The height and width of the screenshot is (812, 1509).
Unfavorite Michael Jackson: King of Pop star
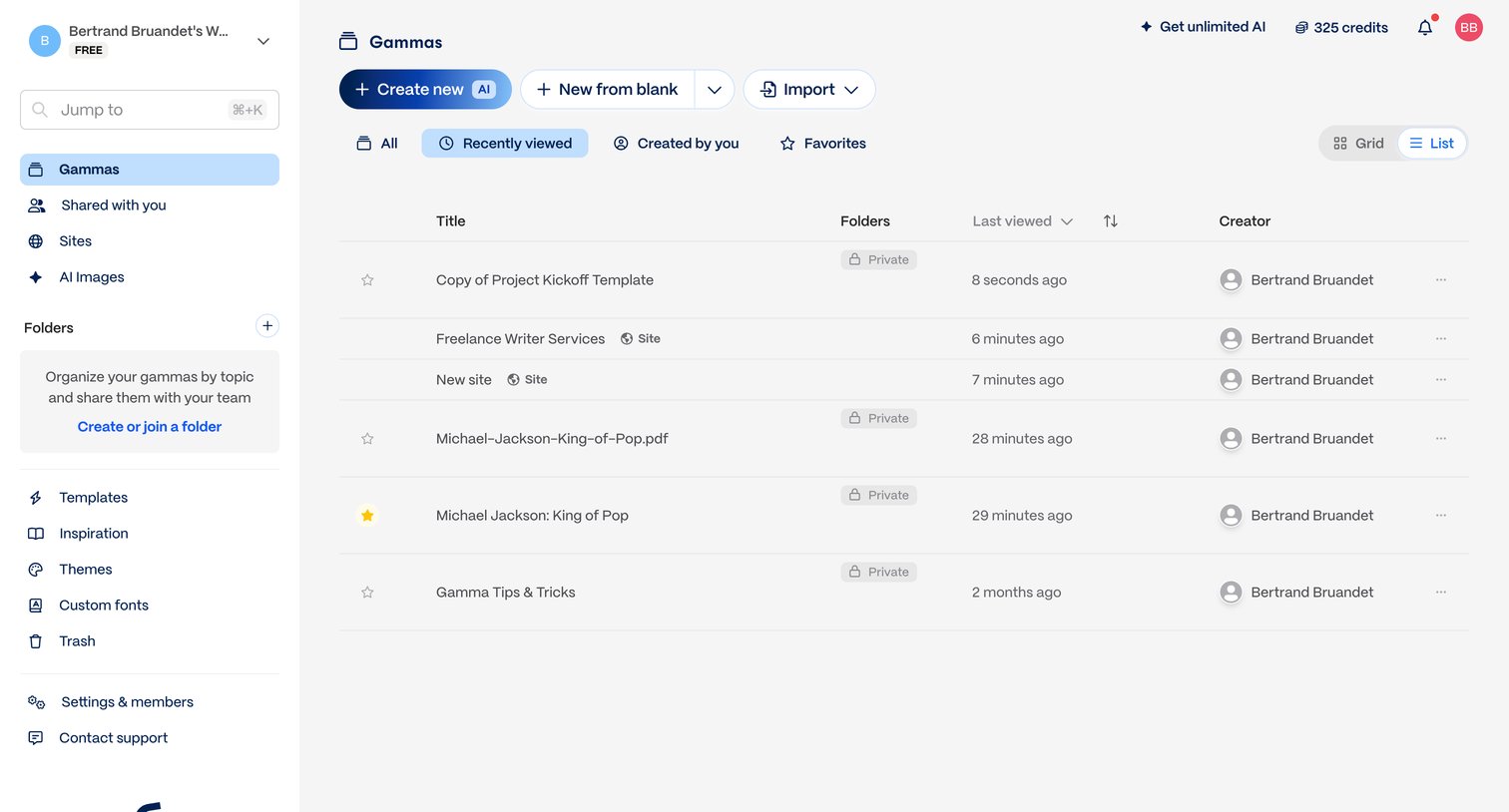(x=367, y=516)
